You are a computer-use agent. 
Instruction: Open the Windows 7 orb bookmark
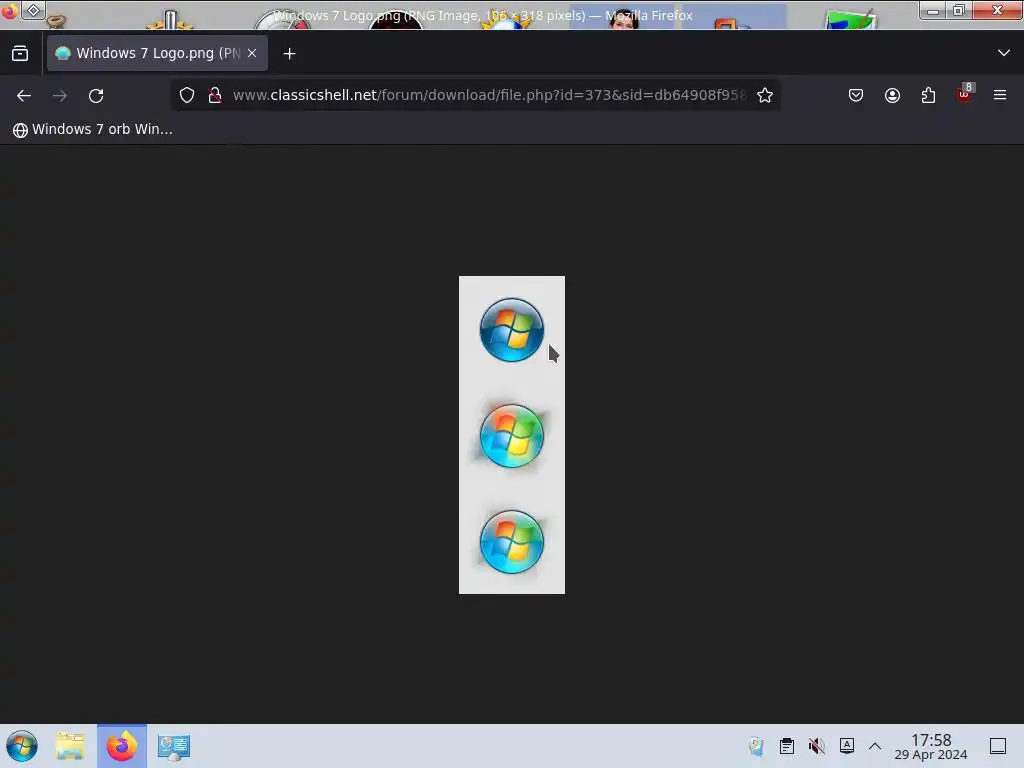click(93, 129)
